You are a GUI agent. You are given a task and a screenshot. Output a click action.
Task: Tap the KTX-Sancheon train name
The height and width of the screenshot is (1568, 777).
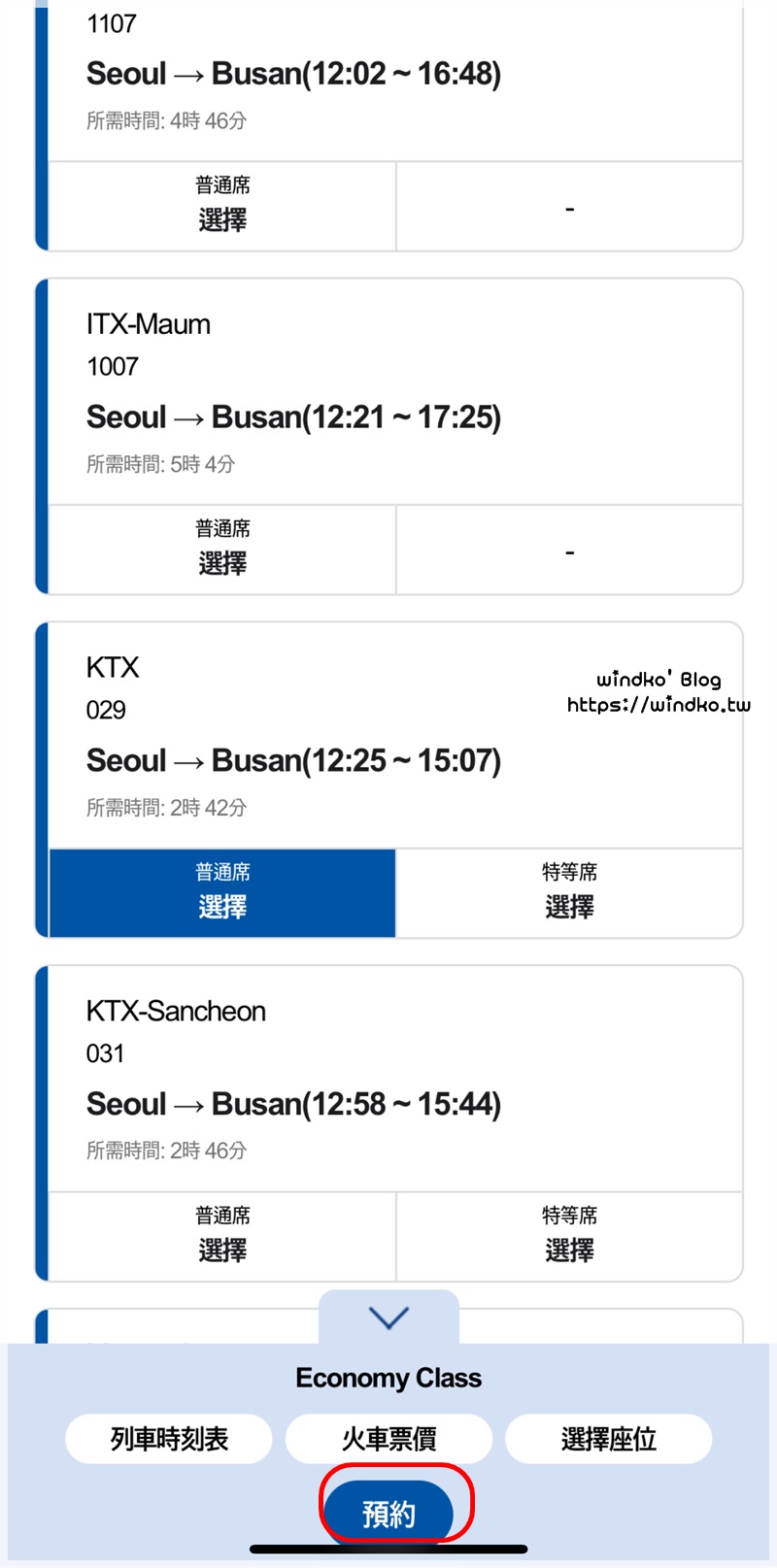click(x=176, y=1011)
